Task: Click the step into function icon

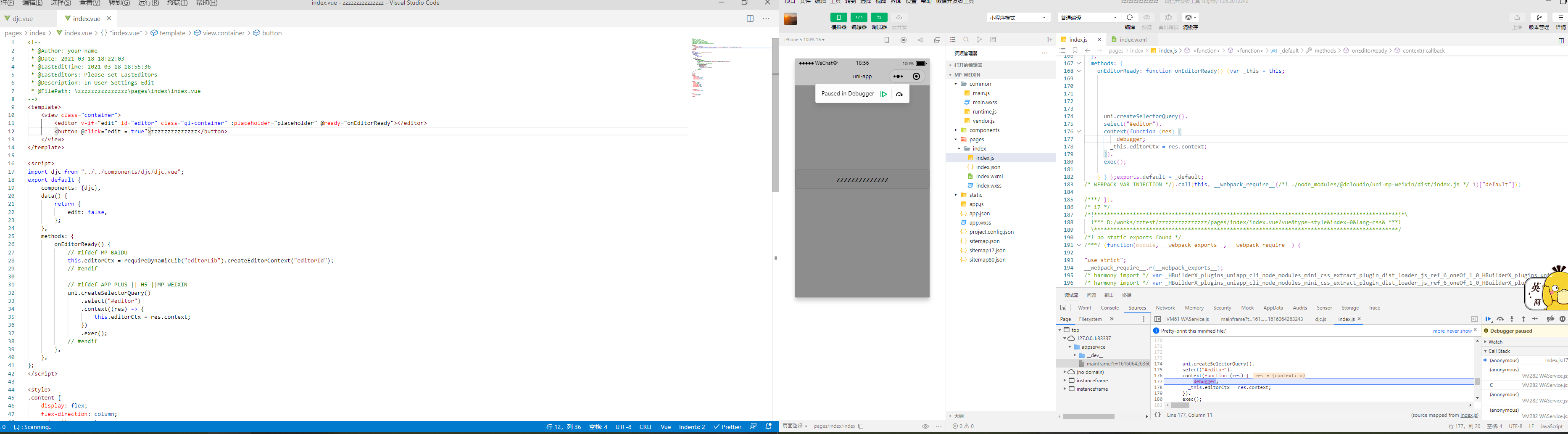Action: coord(1512,319)
